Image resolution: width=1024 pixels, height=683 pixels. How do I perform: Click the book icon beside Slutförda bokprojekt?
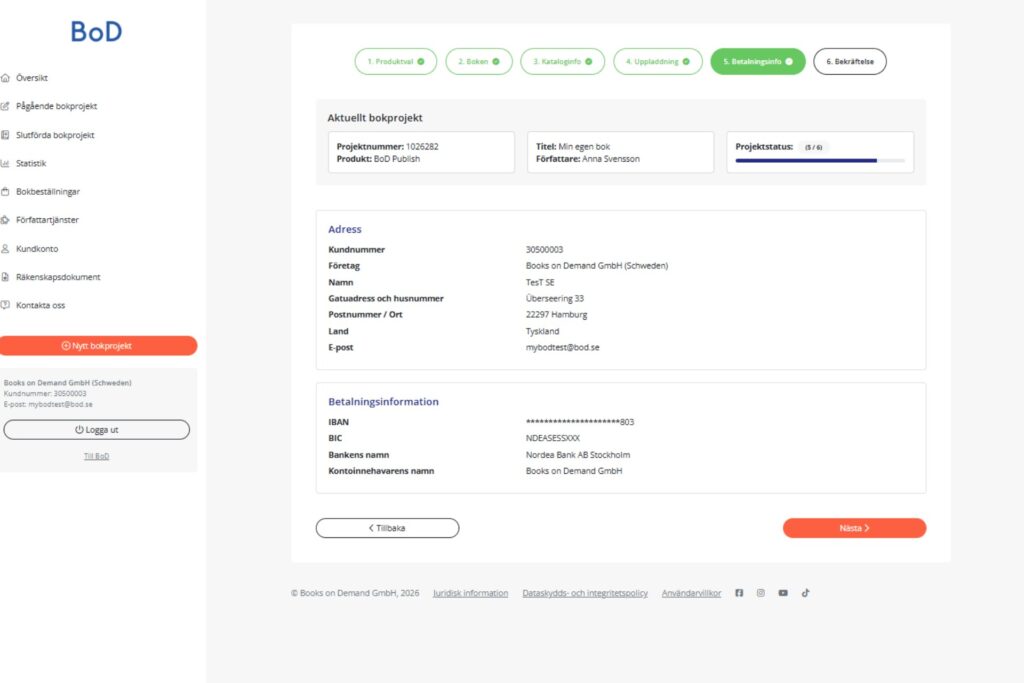5,135
